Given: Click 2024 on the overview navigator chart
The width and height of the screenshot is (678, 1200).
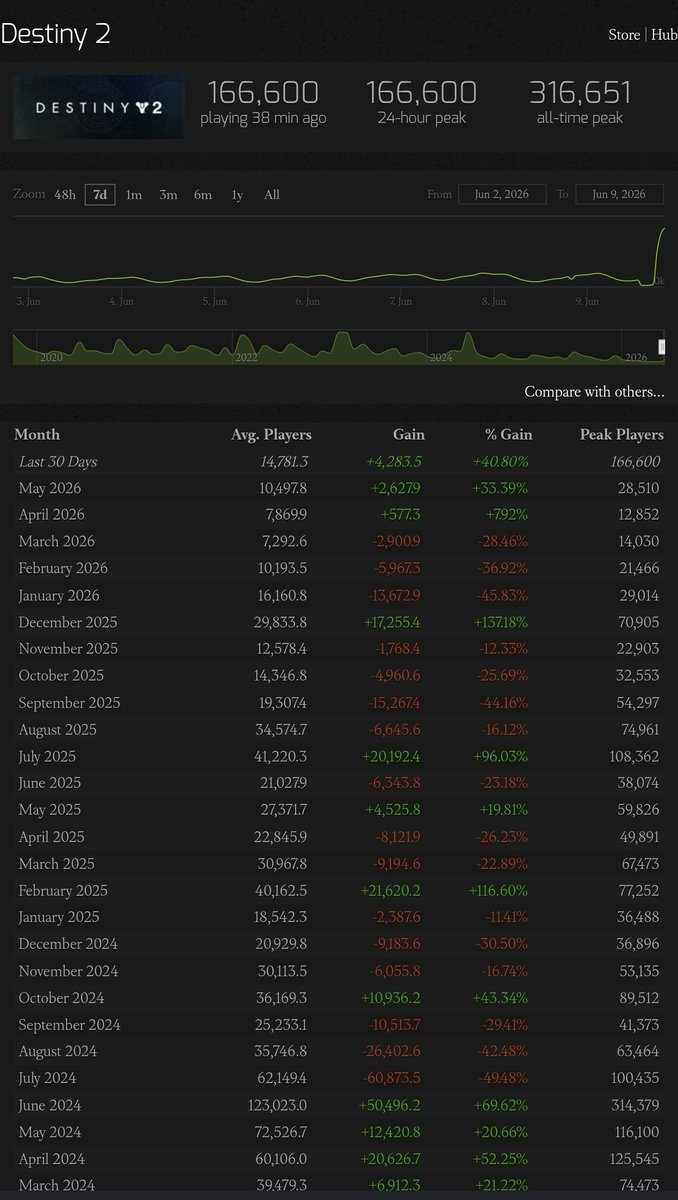Looking at the screenshot, I should [x=440, y=357].
